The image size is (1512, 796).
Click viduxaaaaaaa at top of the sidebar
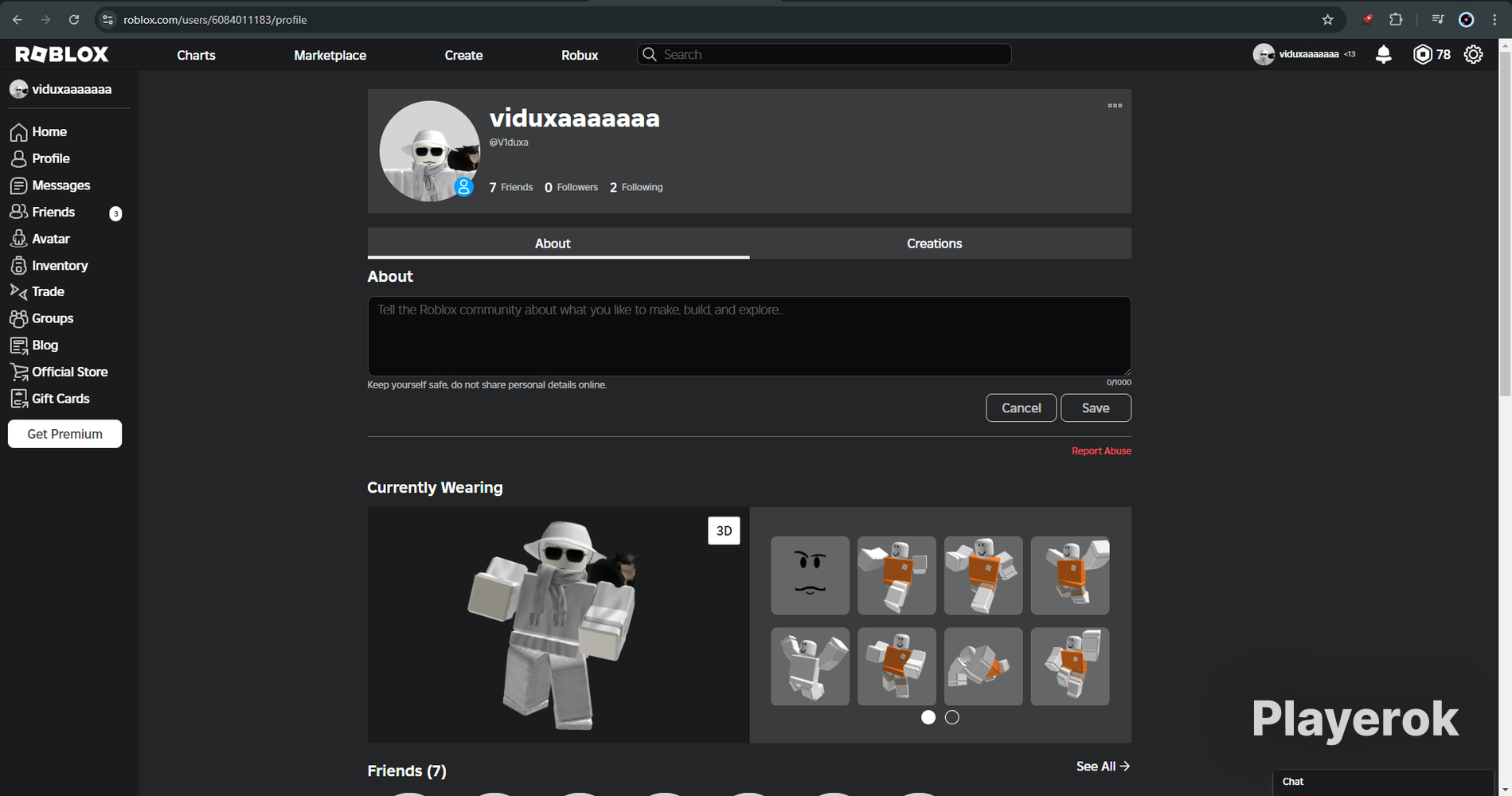61,89
